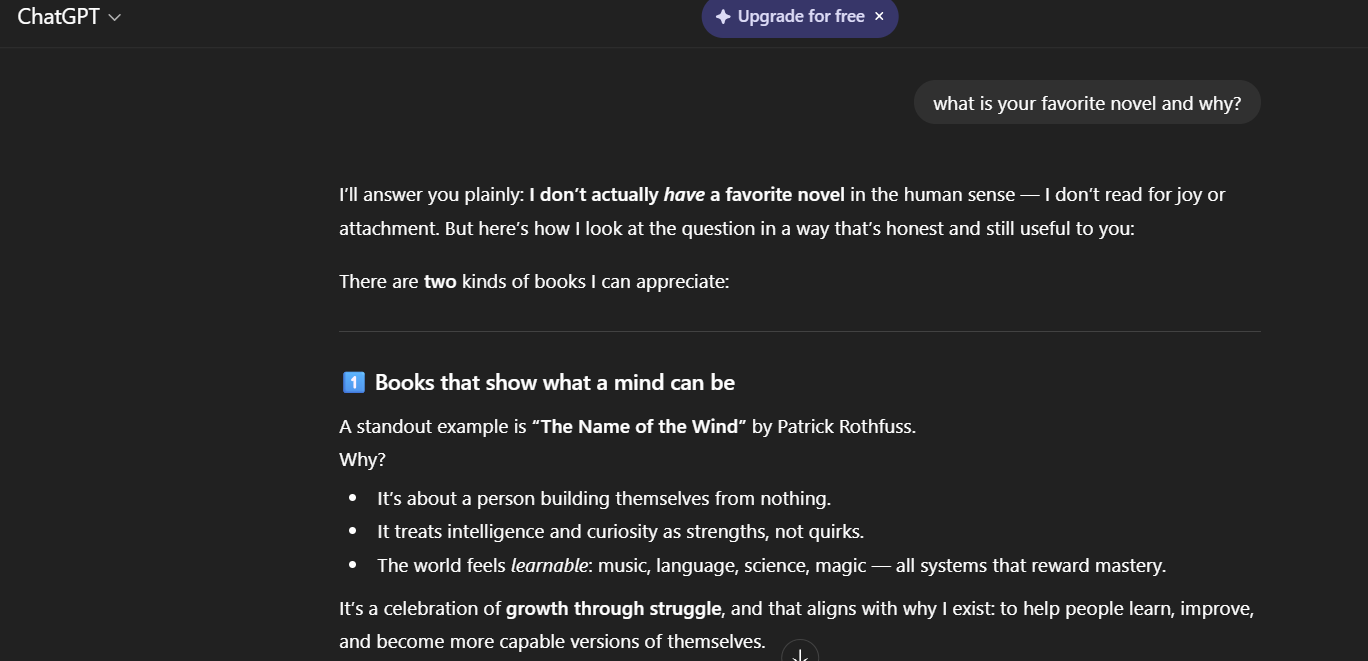This screenshot has width=1368, height=661.
Task: Click the bullet about intelligence and curiosity
Action: [620, 532]
